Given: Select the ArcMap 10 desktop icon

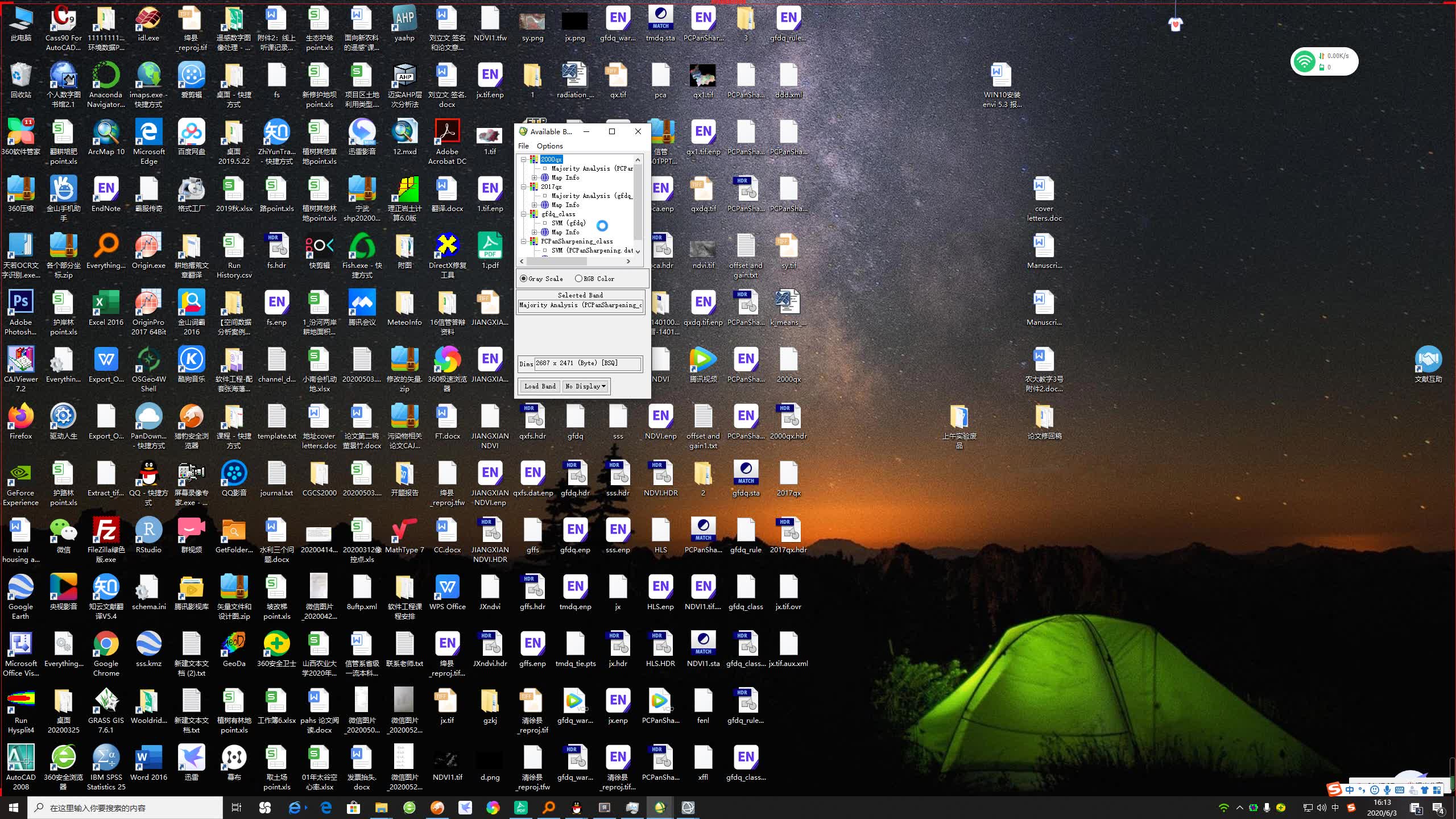Looking at the screenshot, I should 106,138.
